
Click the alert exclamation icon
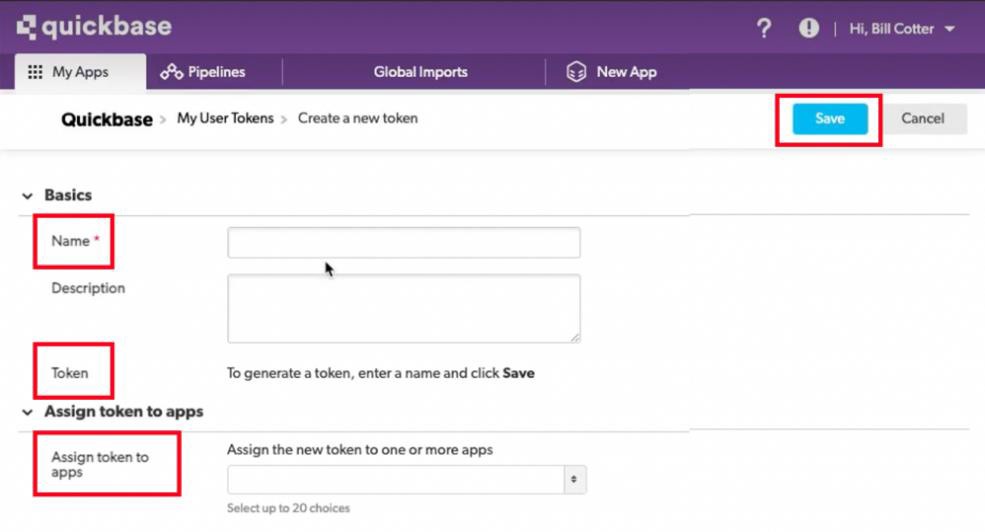tap(808, 29)
